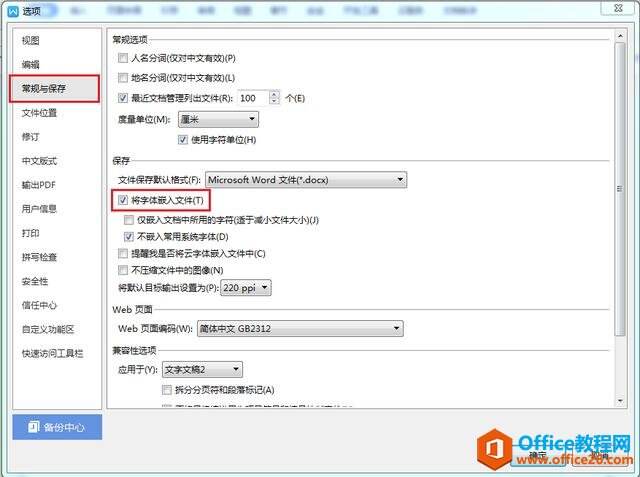This screenshot has width=640, height=477.
Task: Expand 度量单位 dropdown showing 厘米
Action: (218, 120)
